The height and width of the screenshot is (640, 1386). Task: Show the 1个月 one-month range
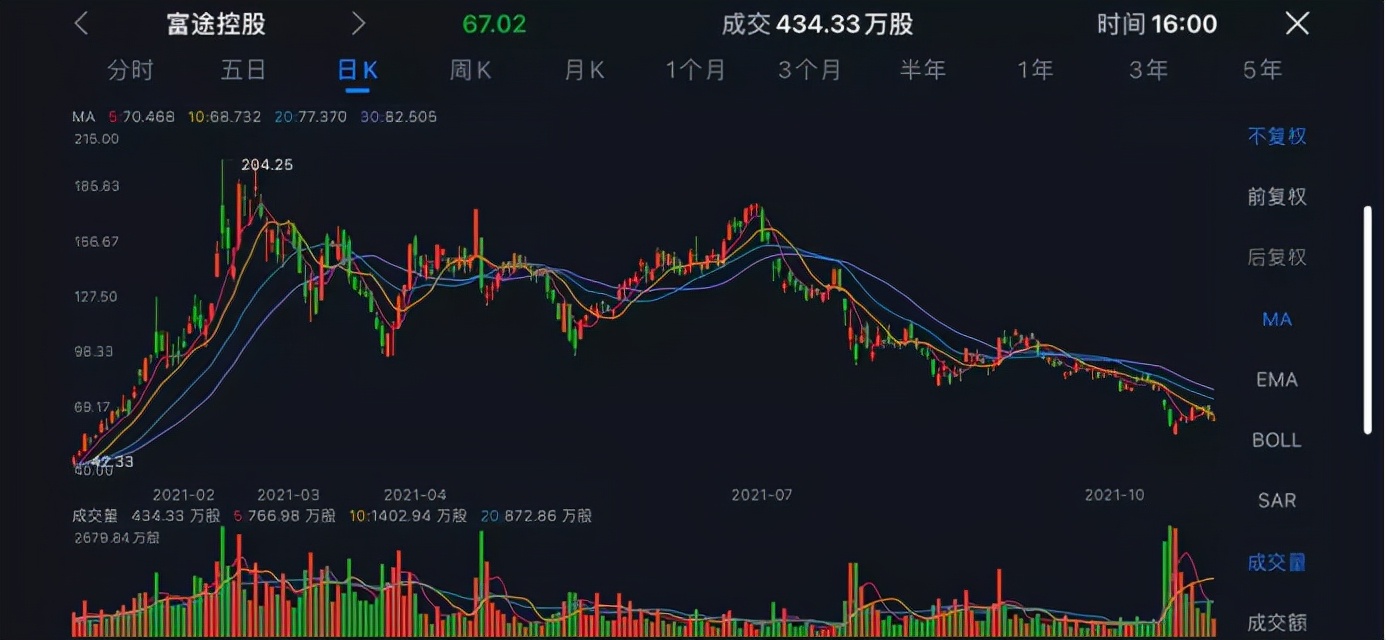click(x=696, y=70)
